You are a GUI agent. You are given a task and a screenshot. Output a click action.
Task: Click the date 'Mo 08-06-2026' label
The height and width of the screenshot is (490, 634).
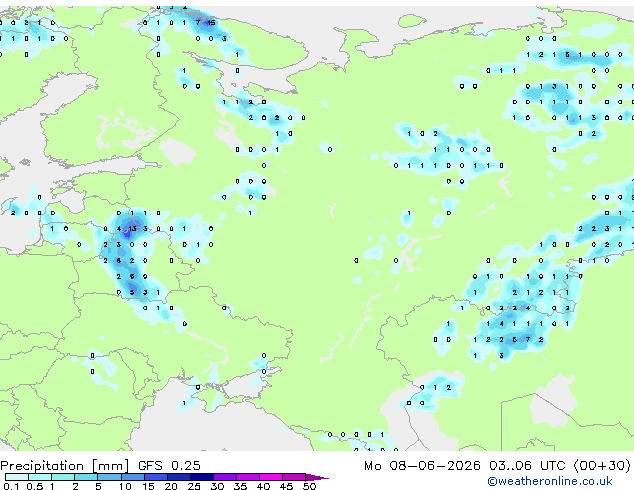coord(422,466)
